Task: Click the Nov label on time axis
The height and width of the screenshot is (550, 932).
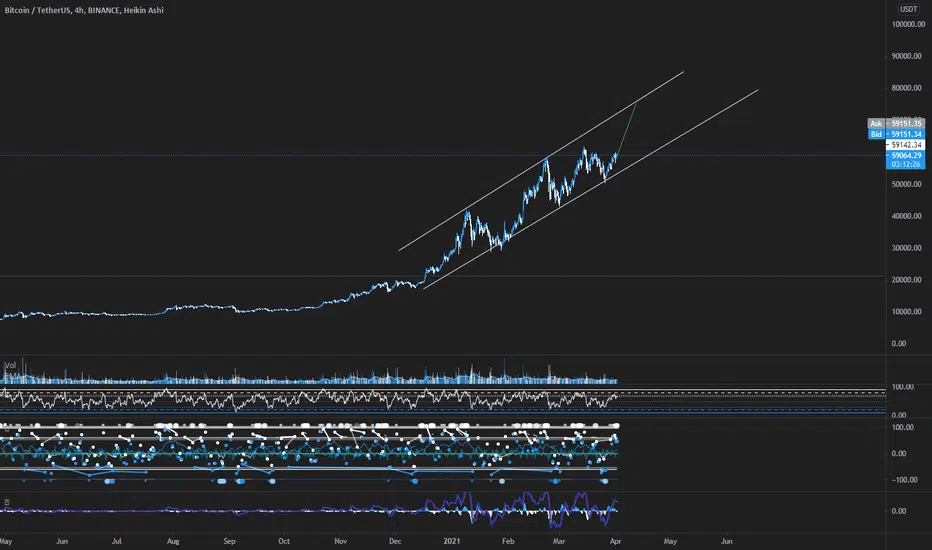Action: coord(341,542)
